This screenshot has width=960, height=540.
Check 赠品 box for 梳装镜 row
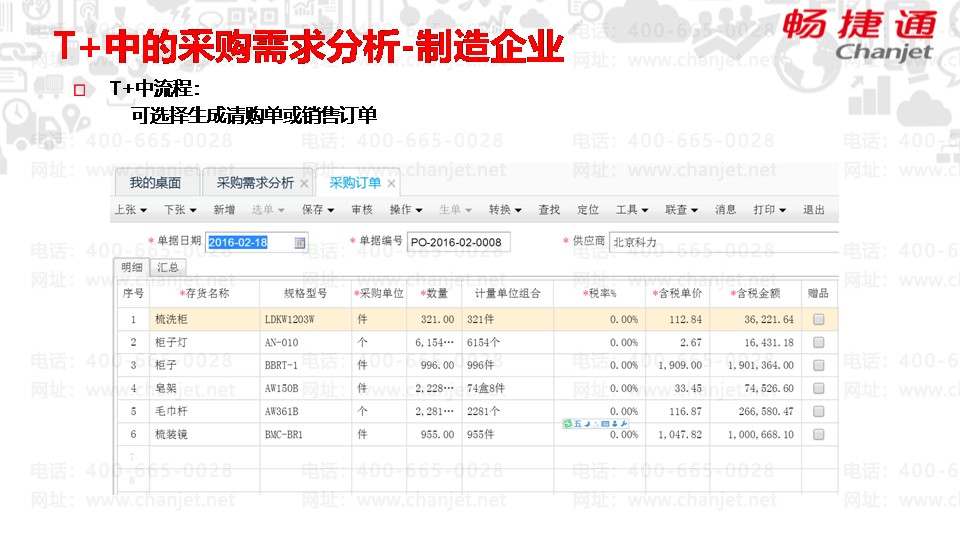coord(819,434)
